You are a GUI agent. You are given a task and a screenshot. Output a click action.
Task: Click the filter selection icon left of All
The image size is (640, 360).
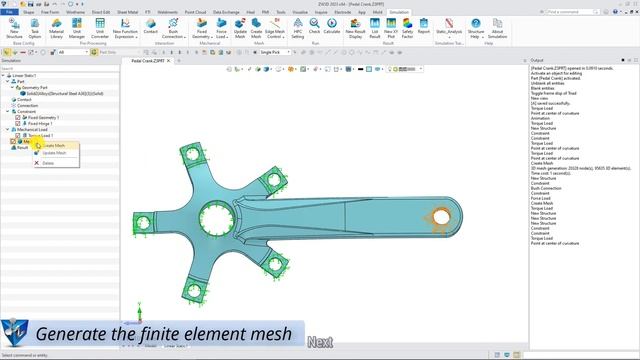[53, 52]
